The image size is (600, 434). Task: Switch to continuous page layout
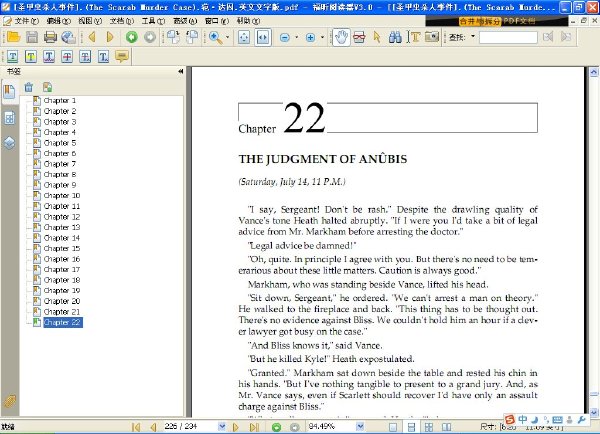pyautogui.click(x=411, y=427)
